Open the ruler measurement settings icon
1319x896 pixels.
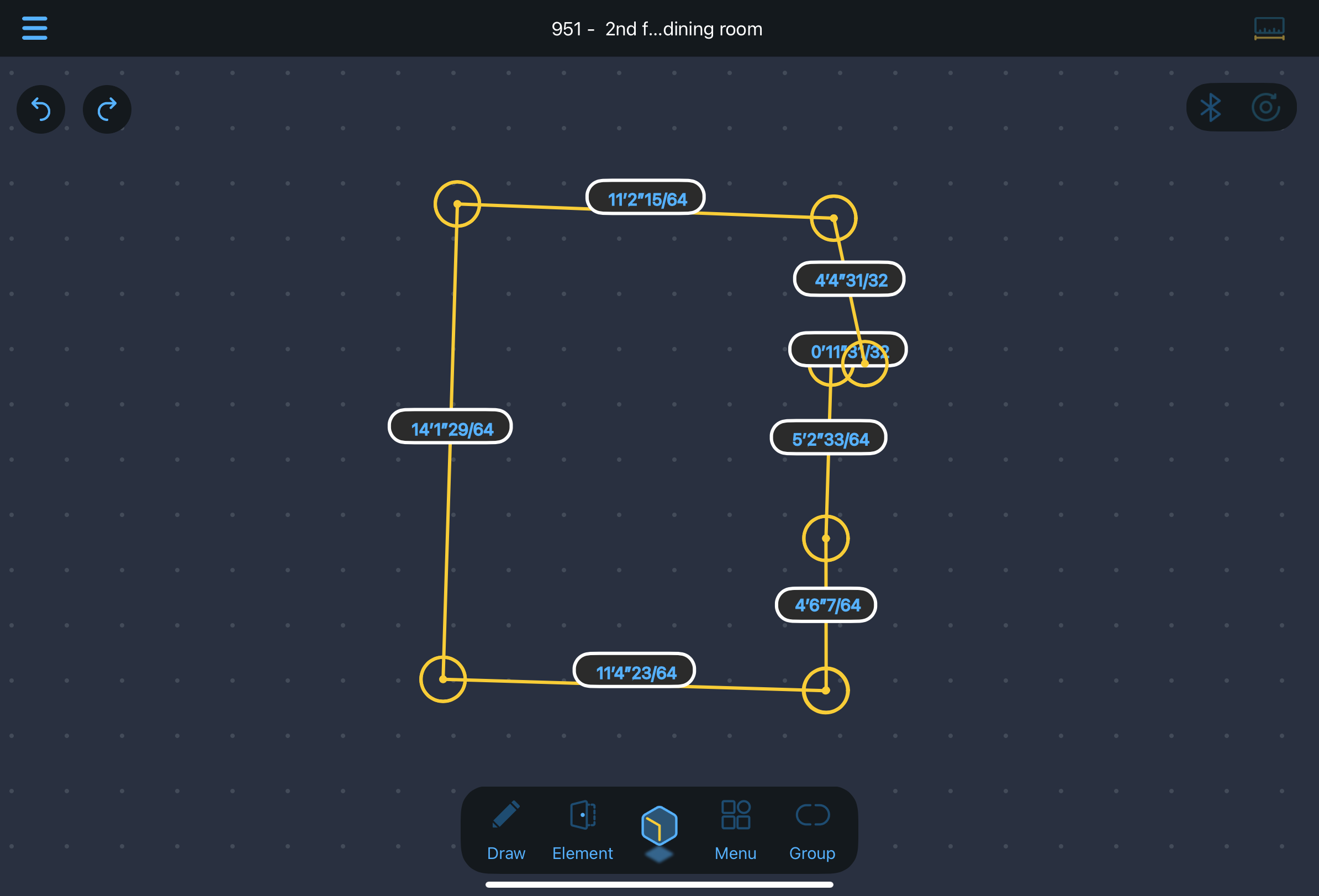1269,28
